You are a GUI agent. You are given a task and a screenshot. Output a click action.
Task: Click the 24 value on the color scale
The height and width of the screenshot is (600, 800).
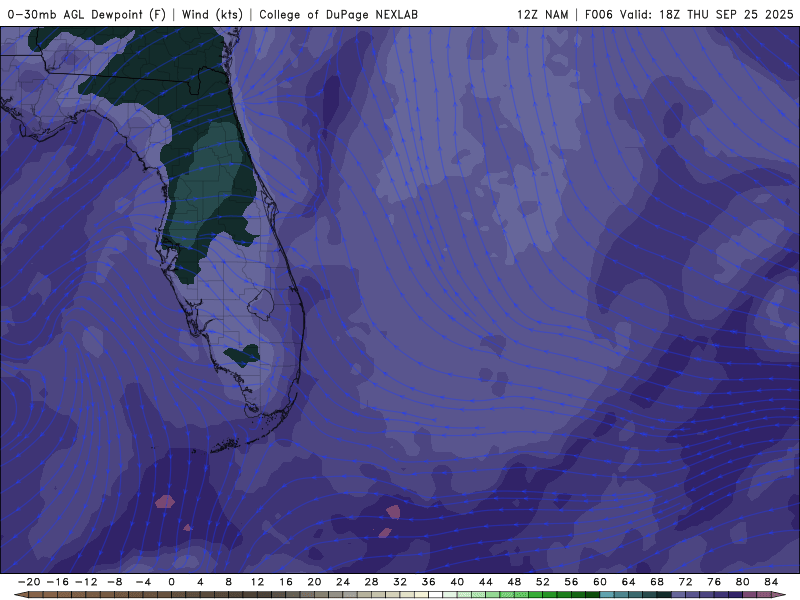[x=343, y=582]
